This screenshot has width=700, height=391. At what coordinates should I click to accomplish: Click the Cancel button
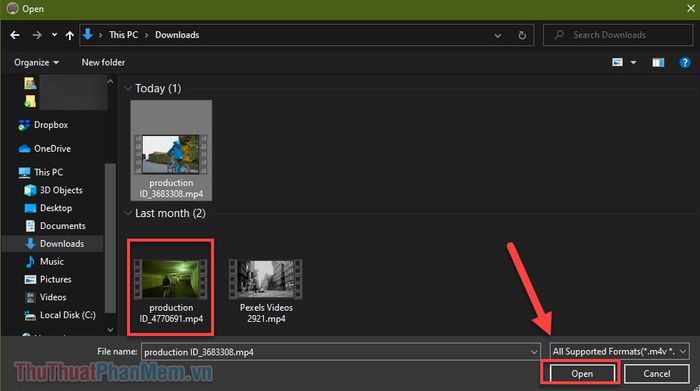coord(657,374)
